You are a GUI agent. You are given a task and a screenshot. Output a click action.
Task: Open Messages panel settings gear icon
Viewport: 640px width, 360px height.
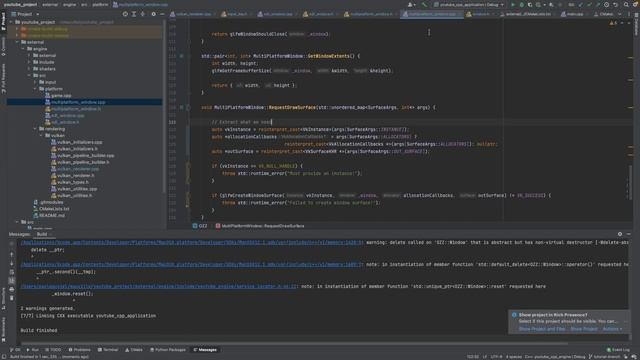pyautogui.click(x=620, y=234)
